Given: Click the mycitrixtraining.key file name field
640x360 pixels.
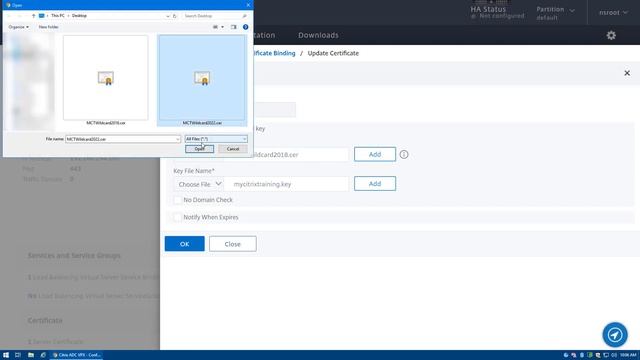Looking at the screenshot, I should [x=287, y=184].
